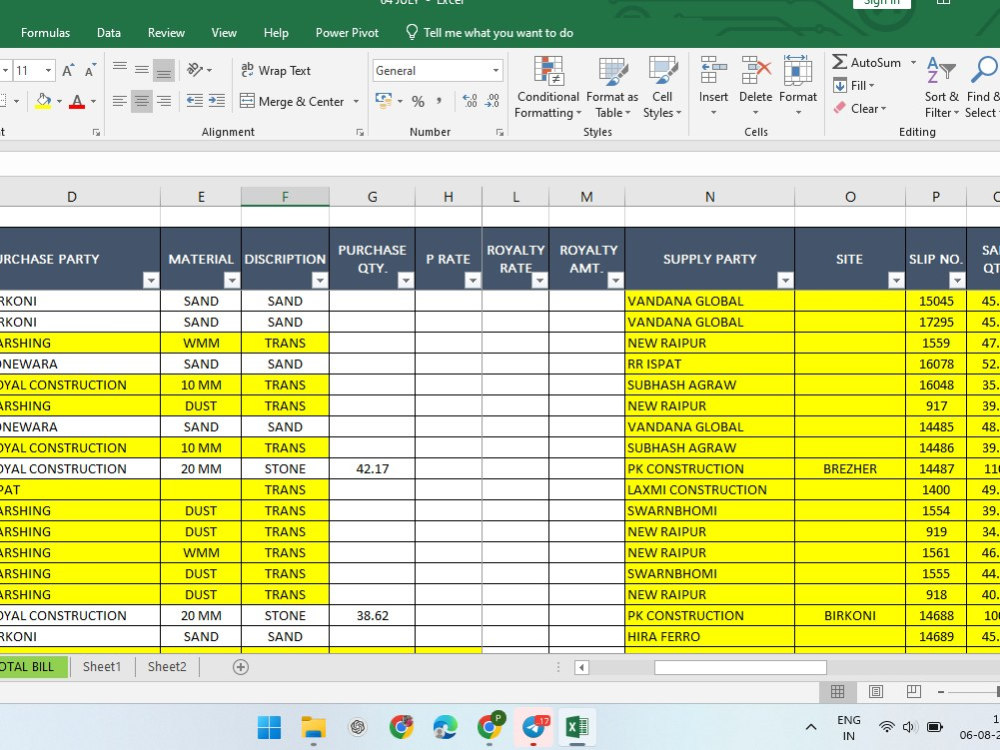
Task: Increase decimal places
Action: click(x=469, y=101)
